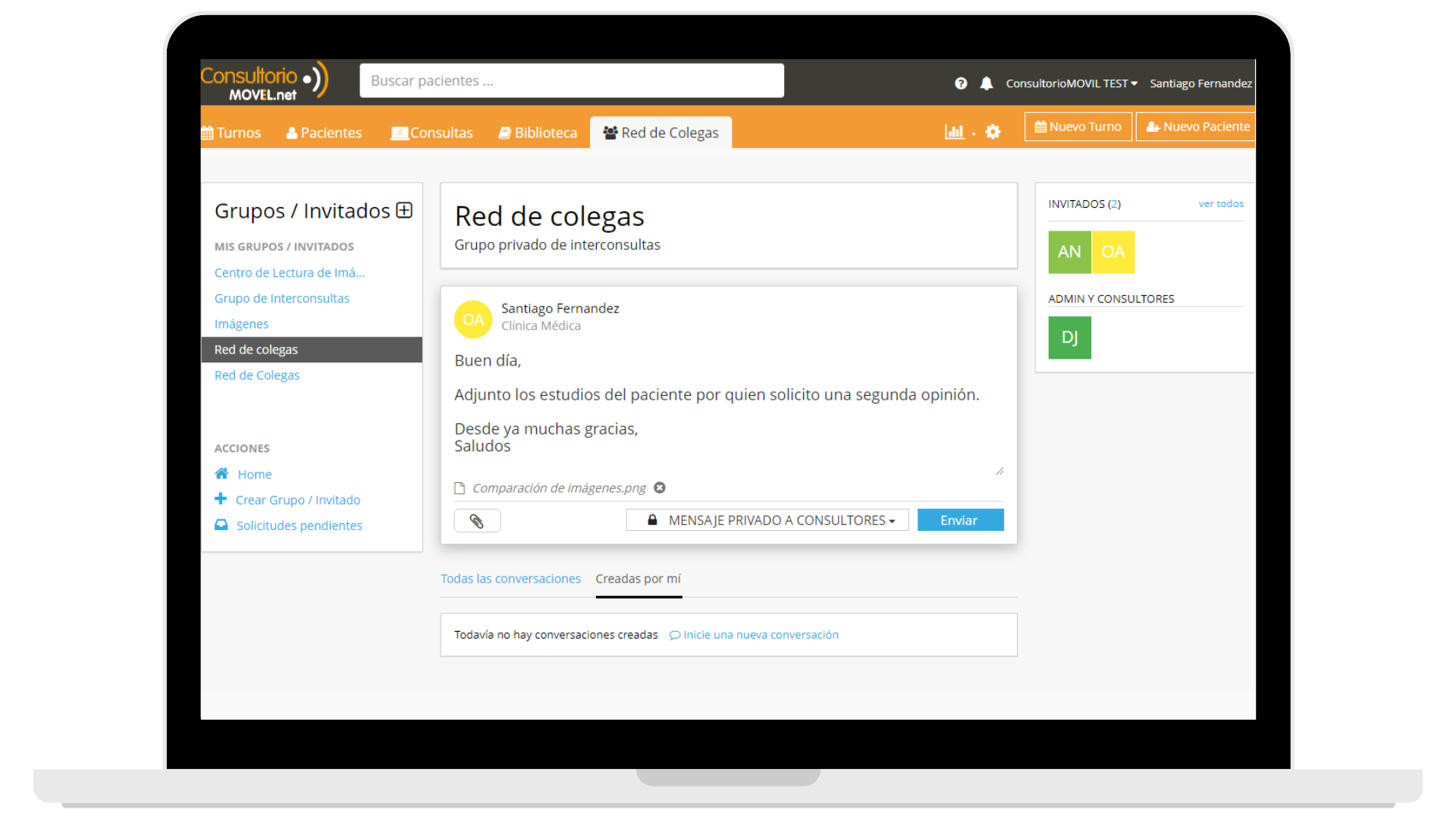Click inside the message text area

coord(729,411)
